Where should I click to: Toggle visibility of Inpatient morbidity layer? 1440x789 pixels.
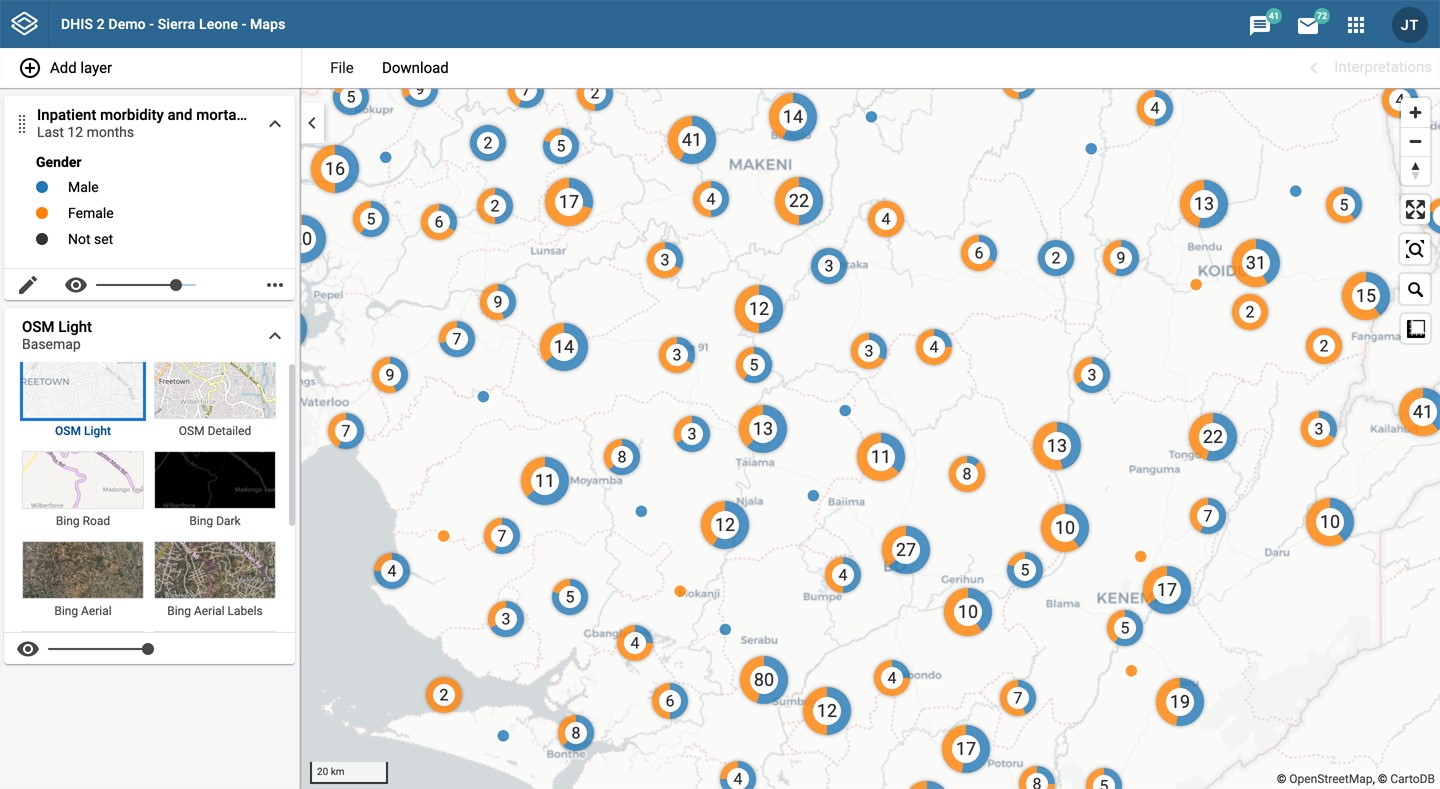coord(75,285)
